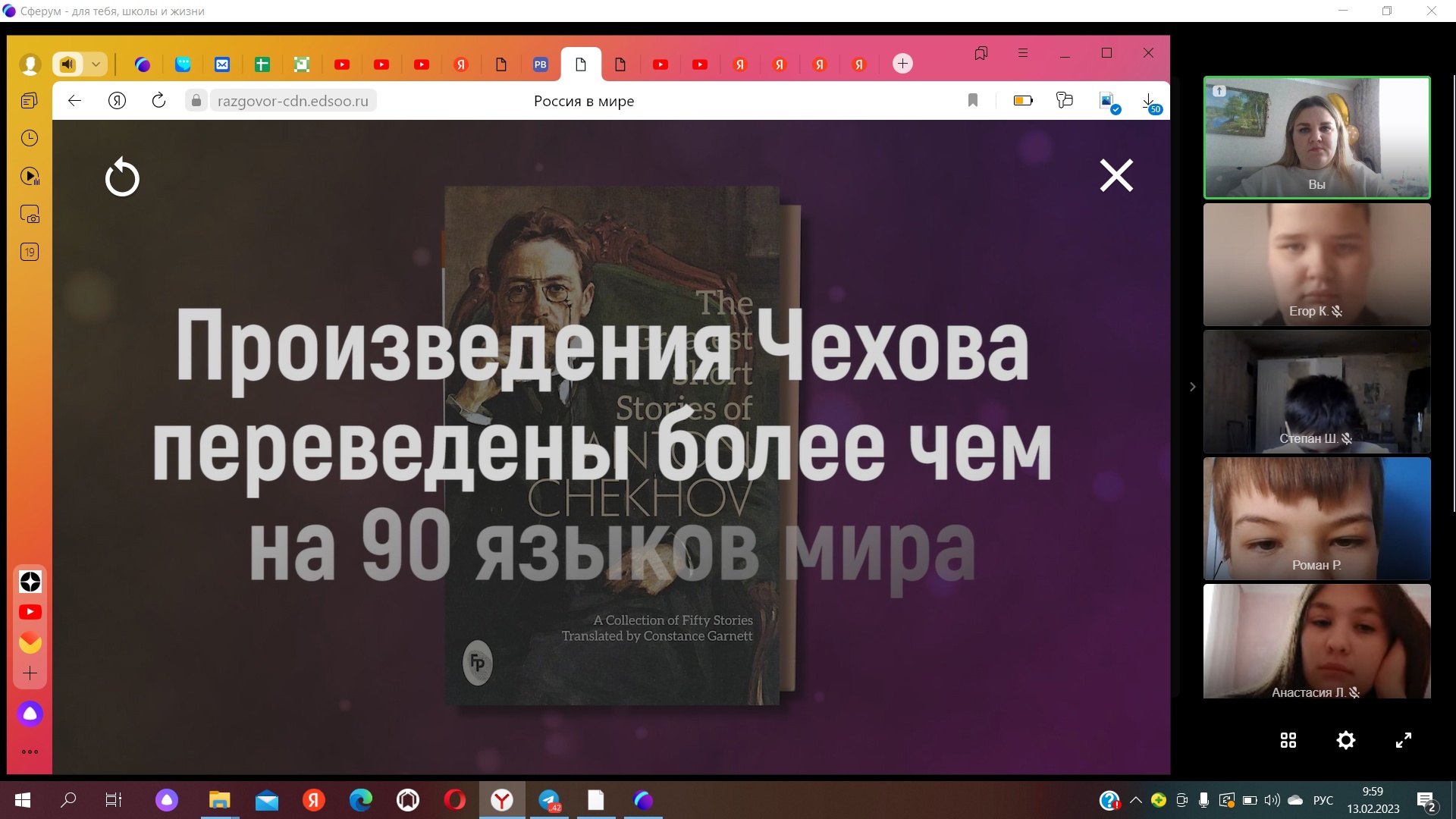Open the video player icon in sidebar
Viewport: 1456px width, 819px height.
pyautogui.click(x=30, y=176)
